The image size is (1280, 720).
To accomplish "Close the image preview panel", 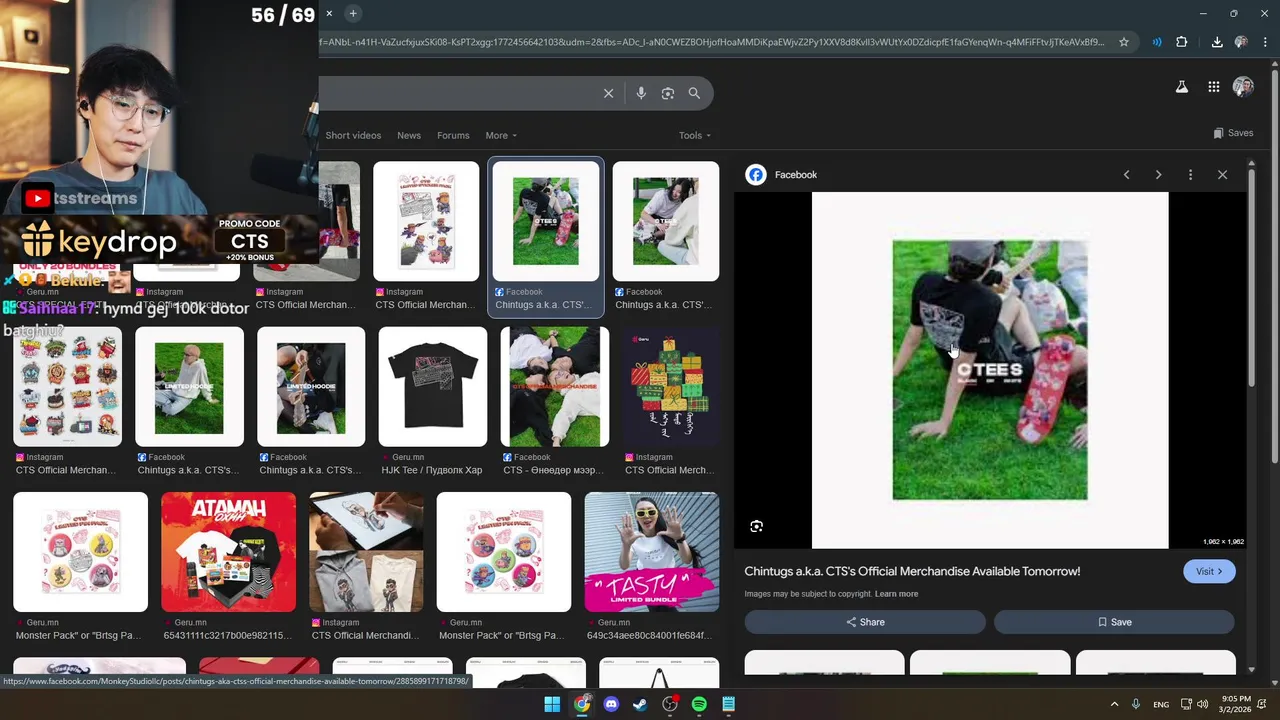I will point(1222,175).
